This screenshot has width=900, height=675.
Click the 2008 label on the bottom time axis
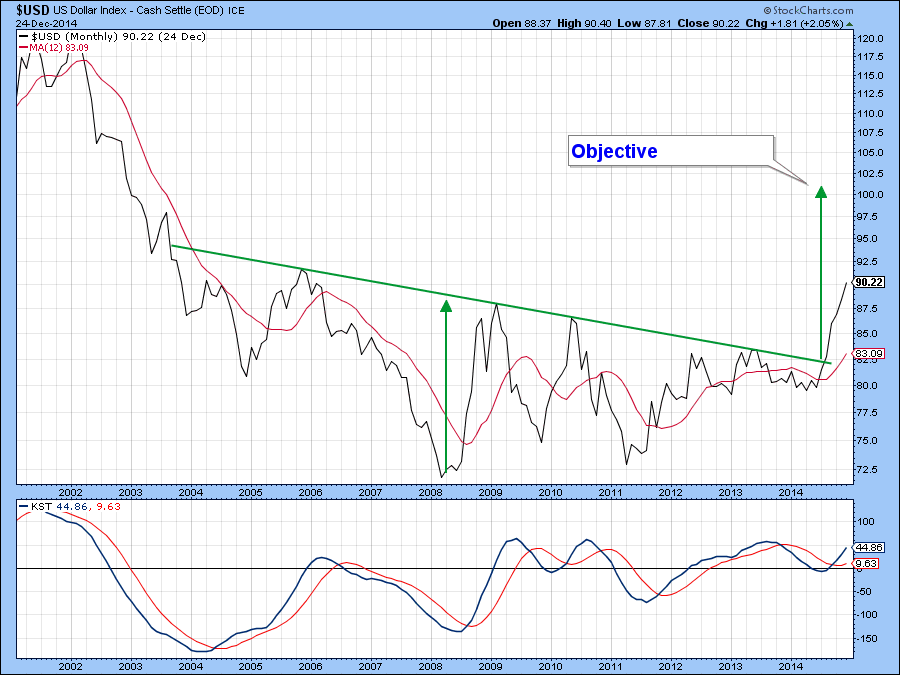429,663
